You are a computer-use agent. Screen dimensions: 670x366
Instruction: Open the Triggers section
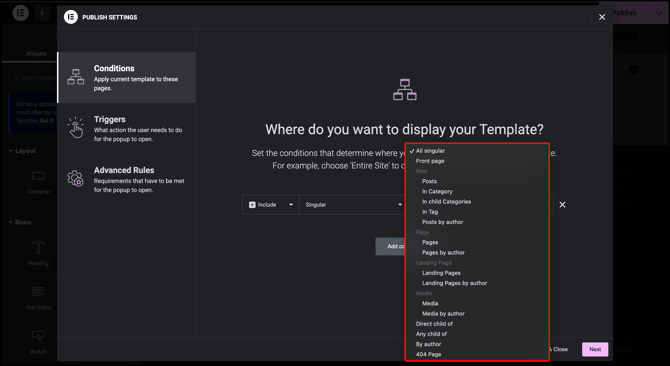pos(126,128)
